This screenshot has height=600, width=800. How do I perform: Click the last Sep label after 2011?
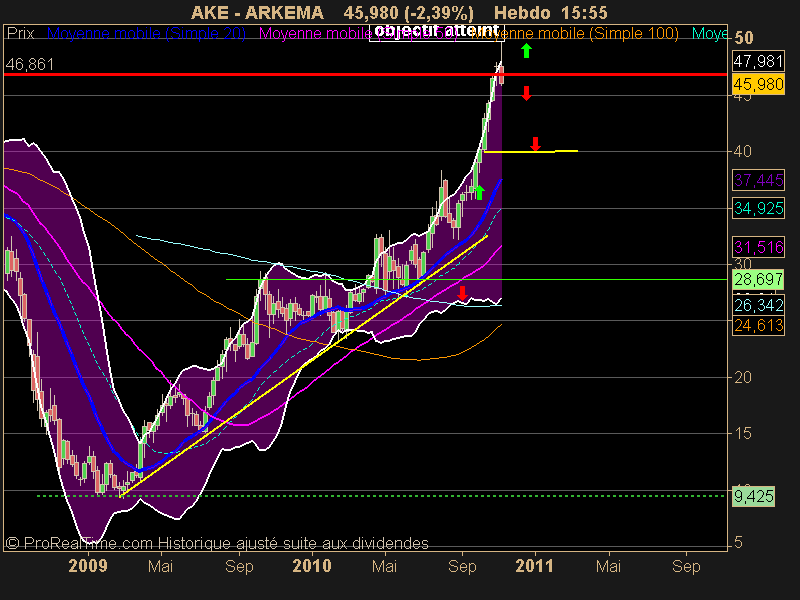[686, 566]
